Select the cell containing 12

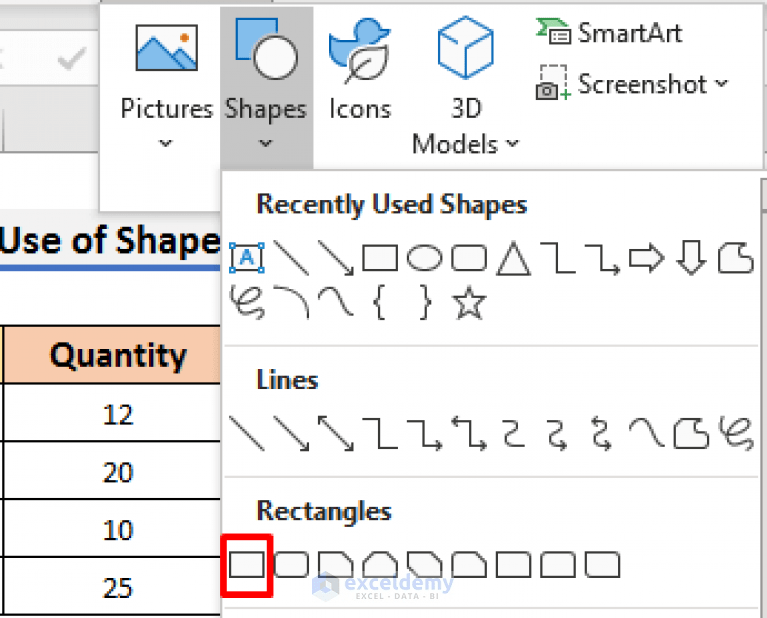click(x=112, y=412)
